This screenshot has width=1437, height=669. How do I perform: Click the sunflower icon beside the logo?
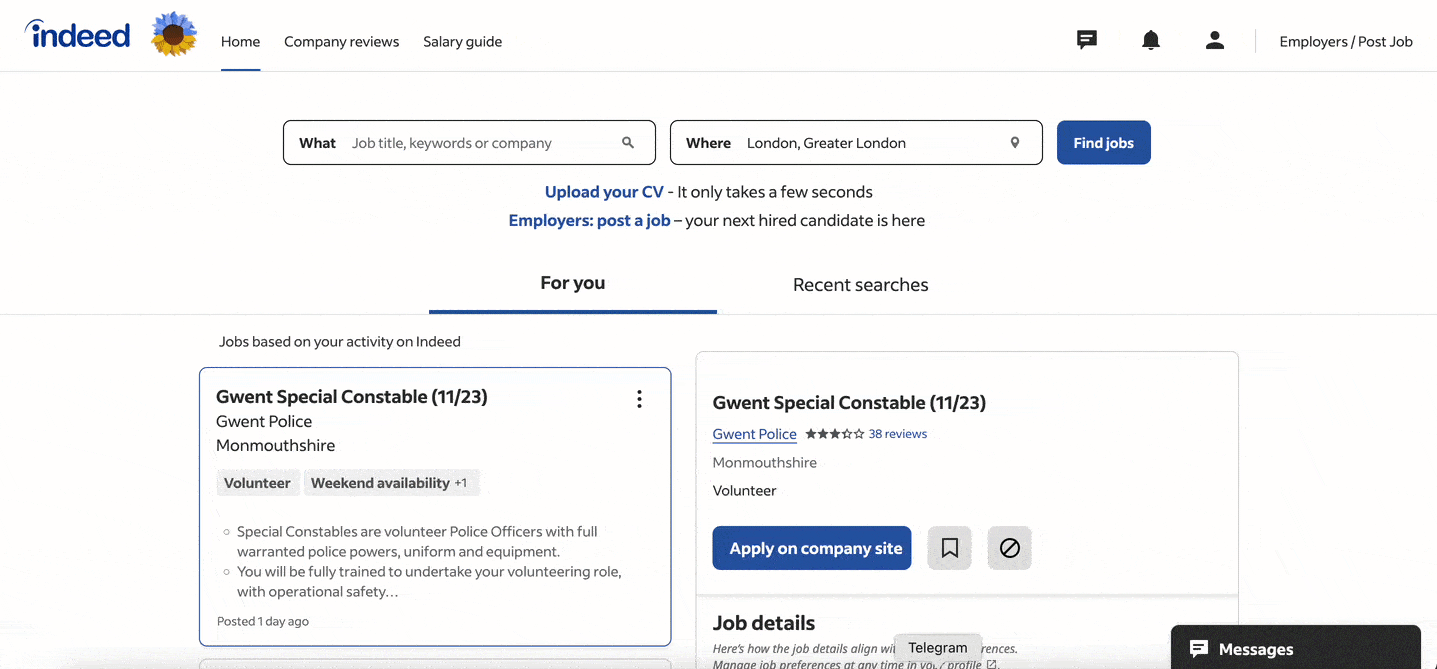coord(174,36)
